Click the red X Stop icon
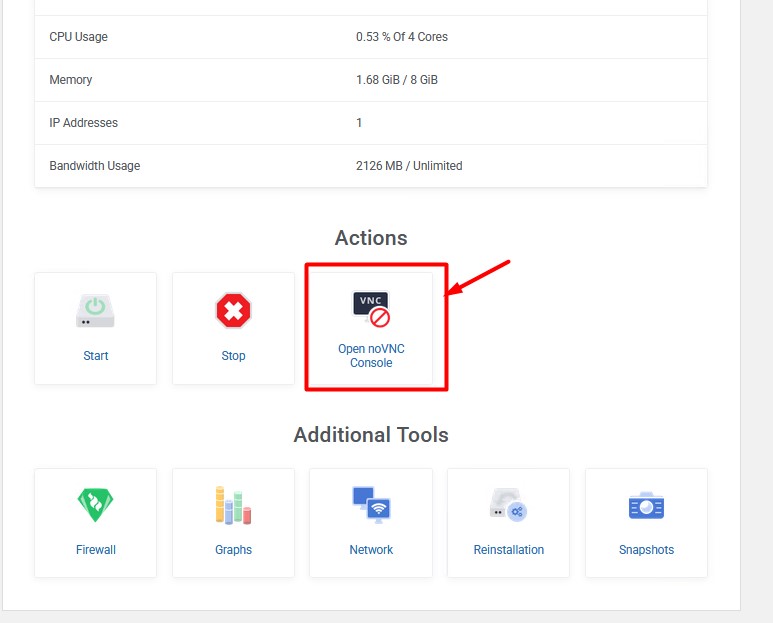773x623 pixels. [x=233, y=311]
